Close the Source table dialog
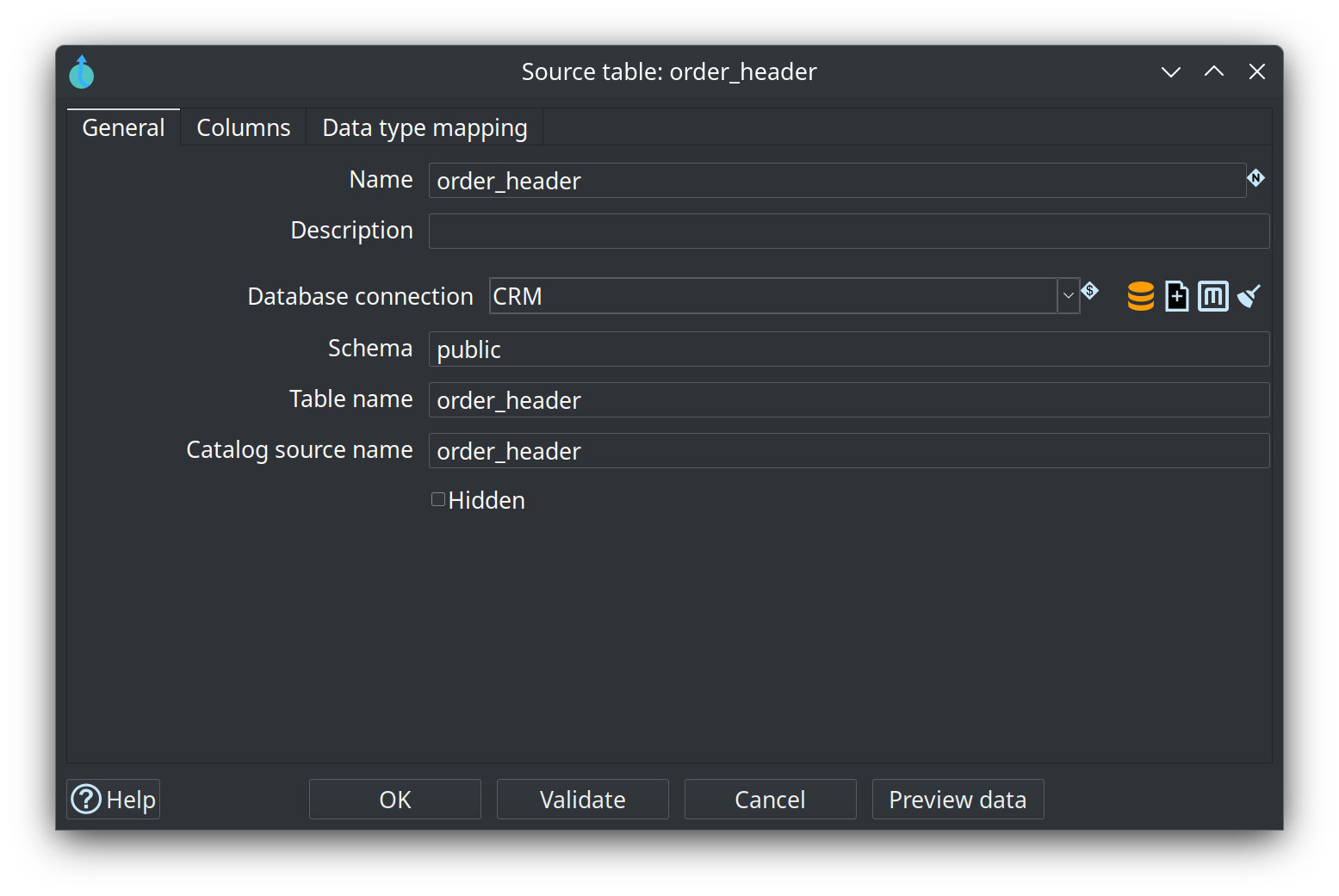 click(x=1257, y=71)
